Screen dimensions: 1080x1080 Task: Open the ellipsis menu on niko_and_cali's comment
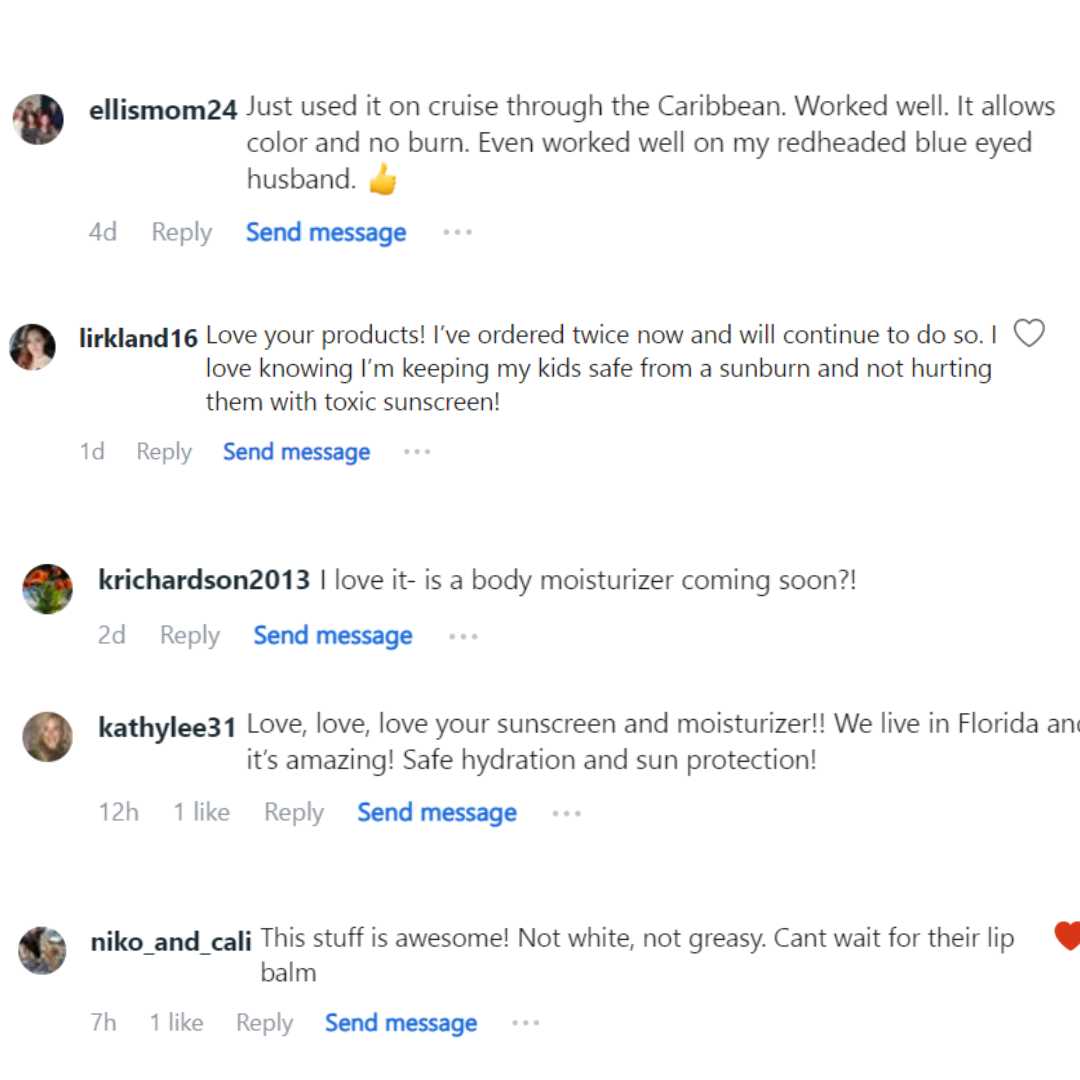525,1023
